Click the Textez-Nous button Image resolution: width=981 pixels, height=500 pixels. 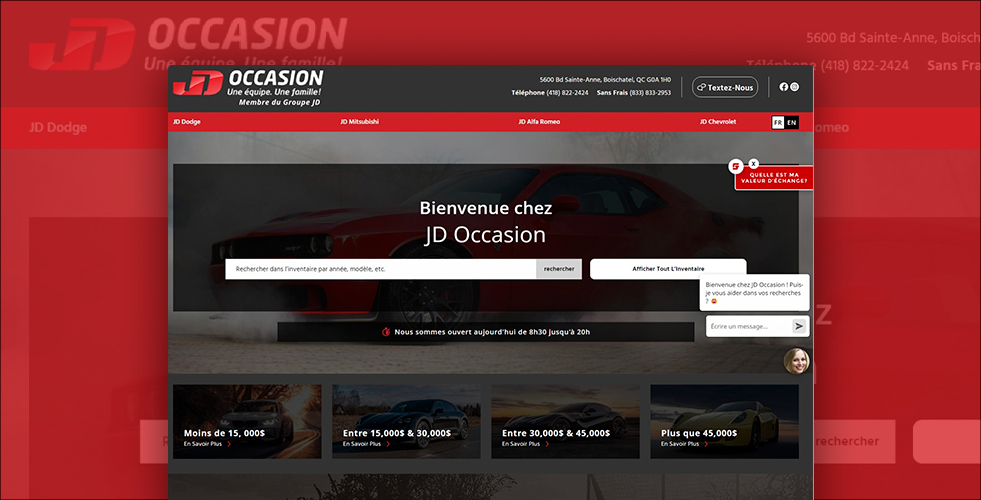(725, 87)
